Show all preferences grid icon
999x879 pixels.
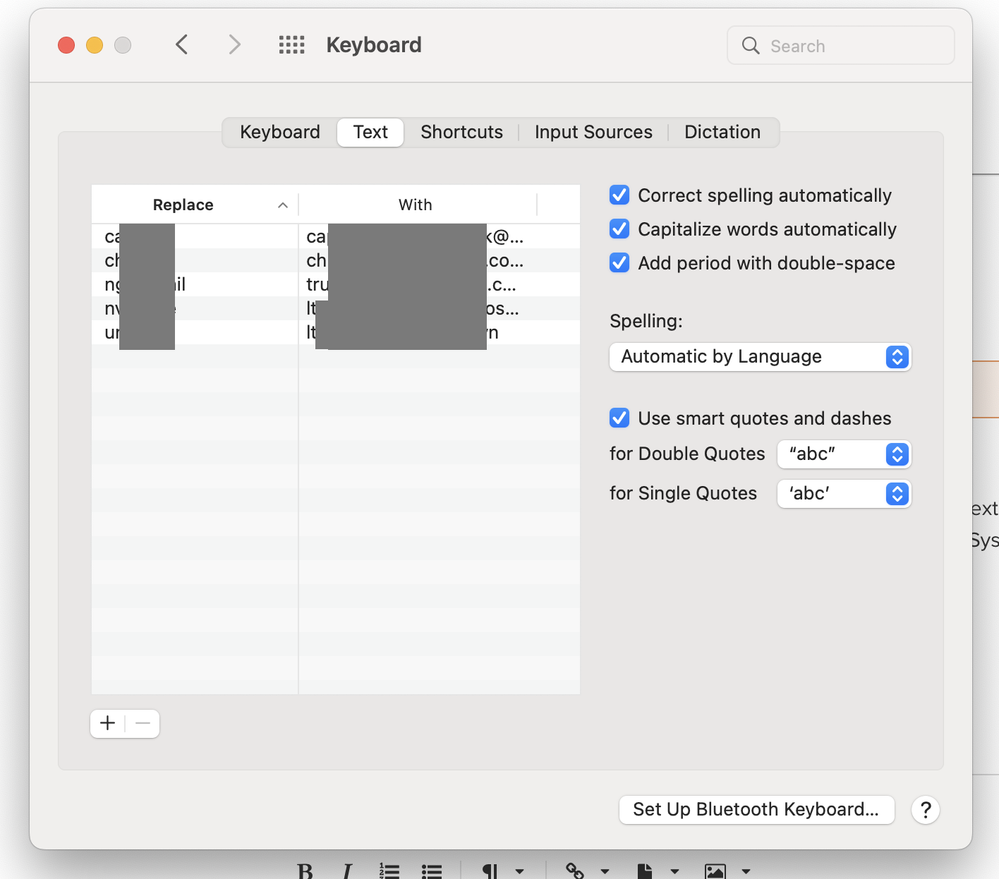[291, 45]
